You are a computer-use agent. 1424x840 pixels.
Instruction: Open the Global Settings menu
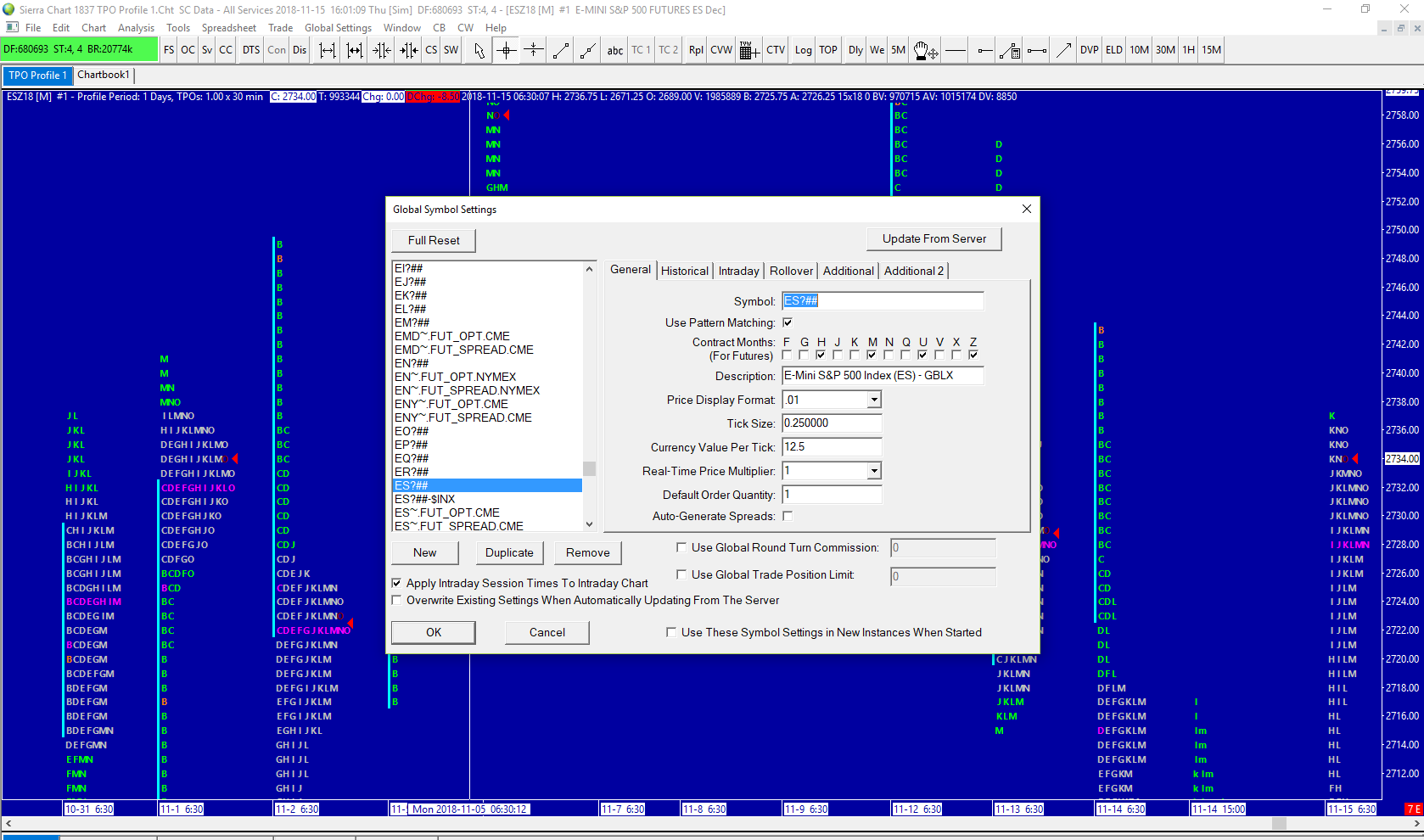click(338, 28)
